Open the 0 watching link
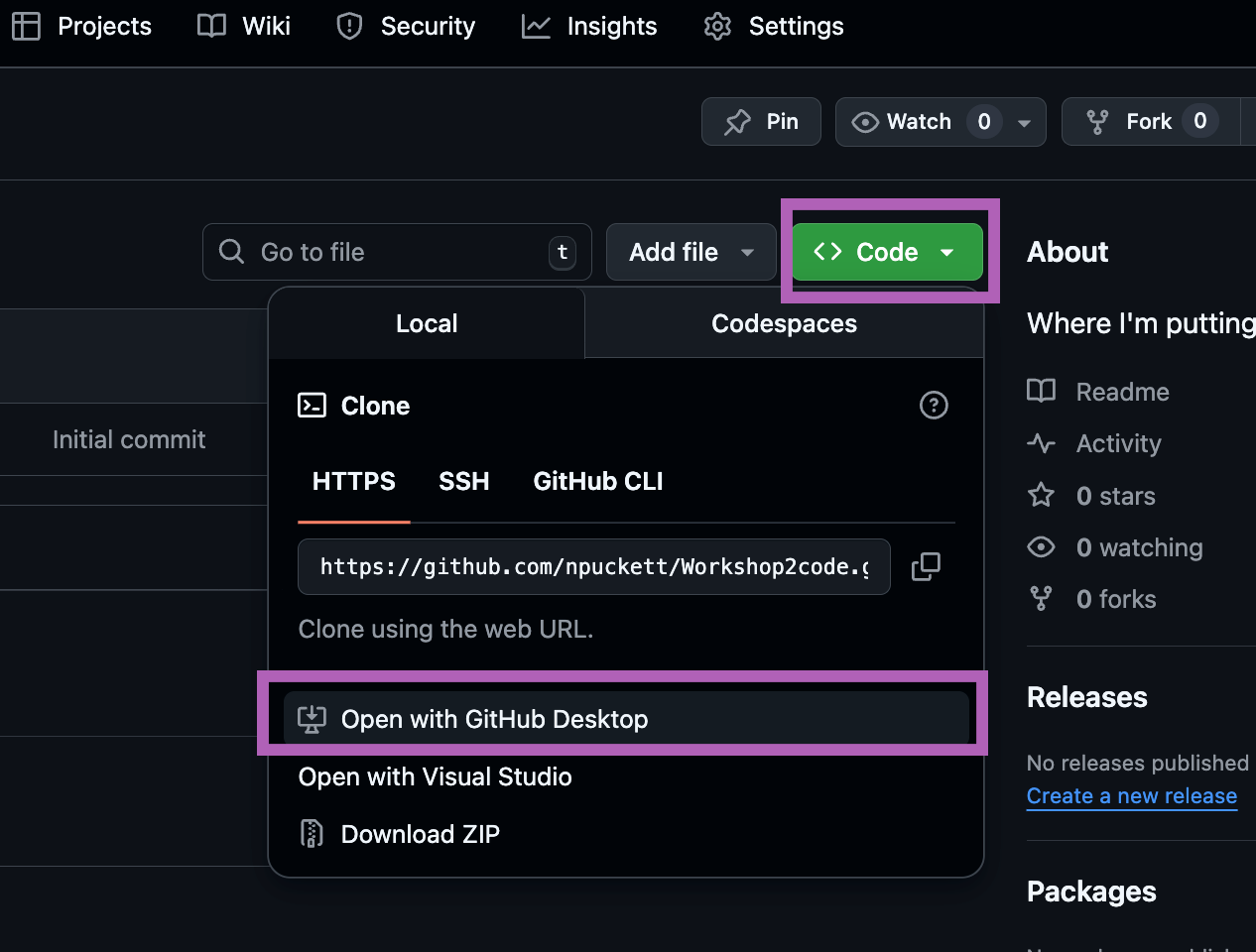This screenshot has width=1256, height=952. 1139,547
